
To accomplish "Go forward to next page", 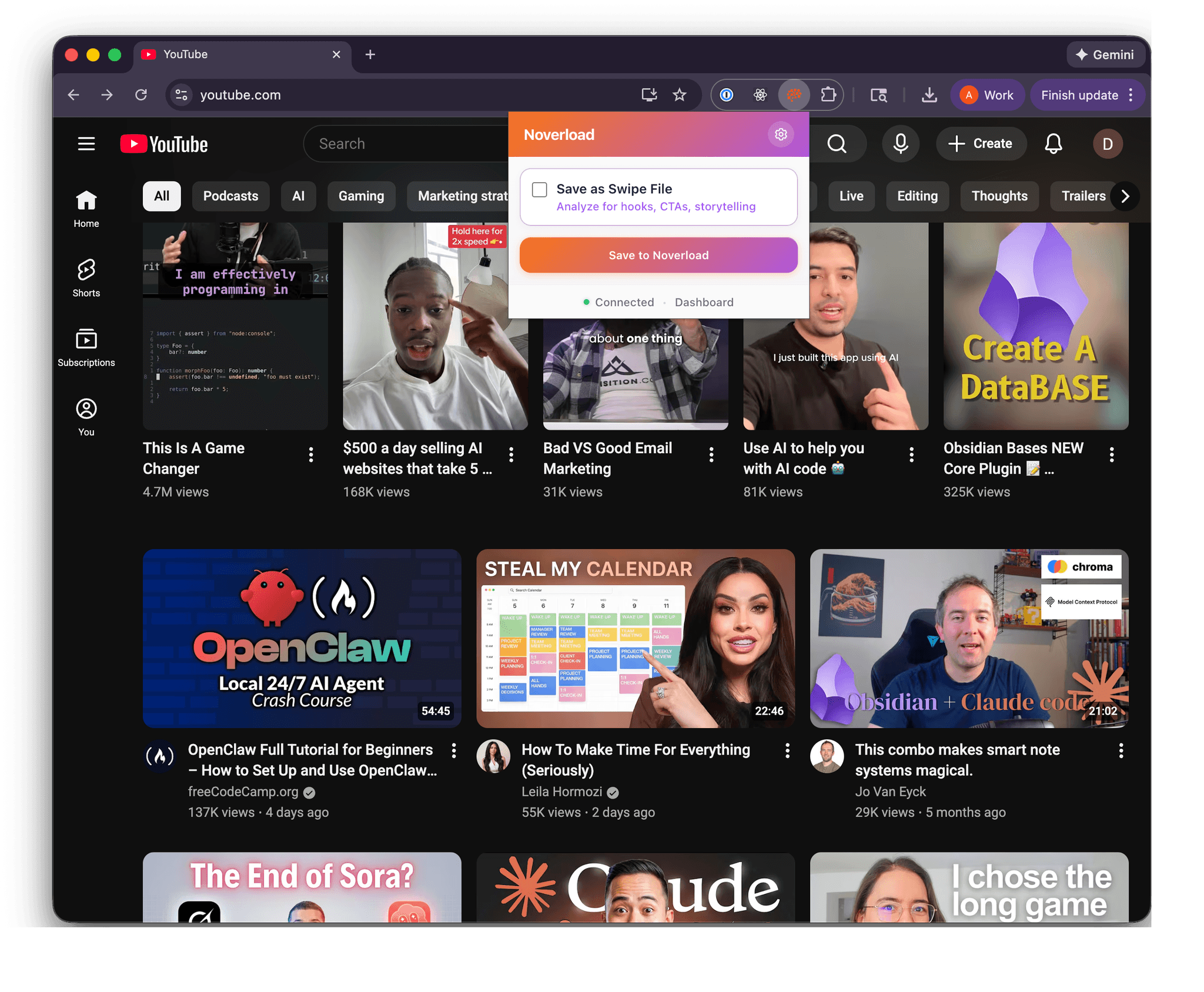I will click(107, 95).
